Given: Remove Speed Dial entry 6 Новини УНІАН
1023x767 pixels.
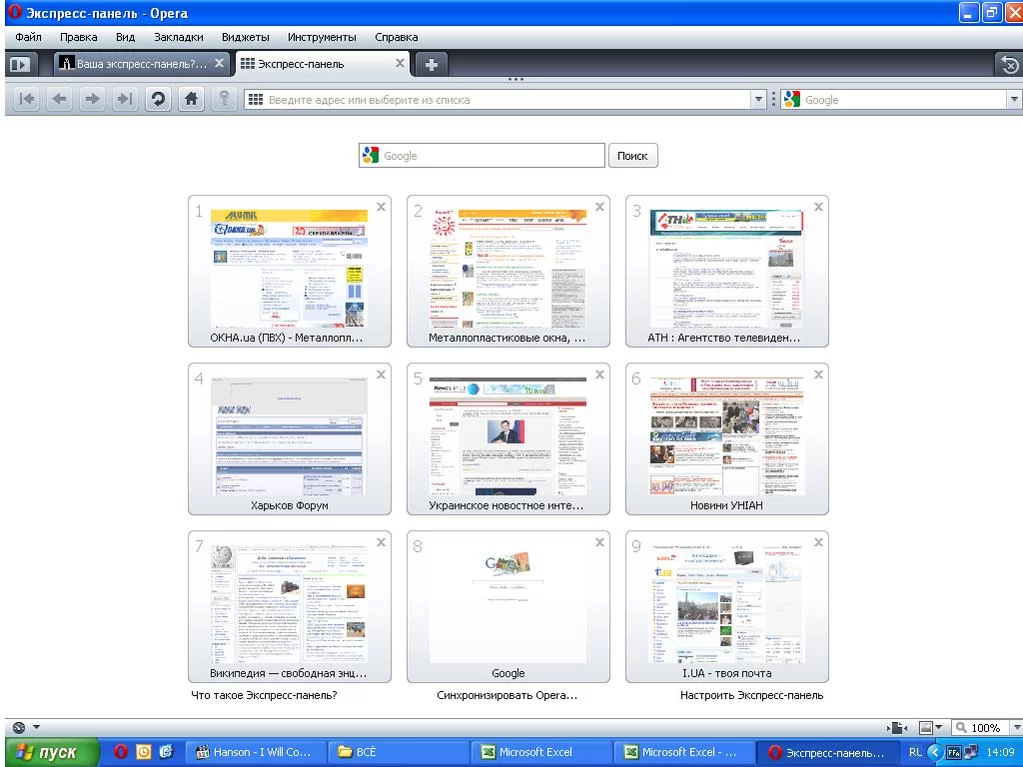Looking at the screenshot, I should (818, 374).
